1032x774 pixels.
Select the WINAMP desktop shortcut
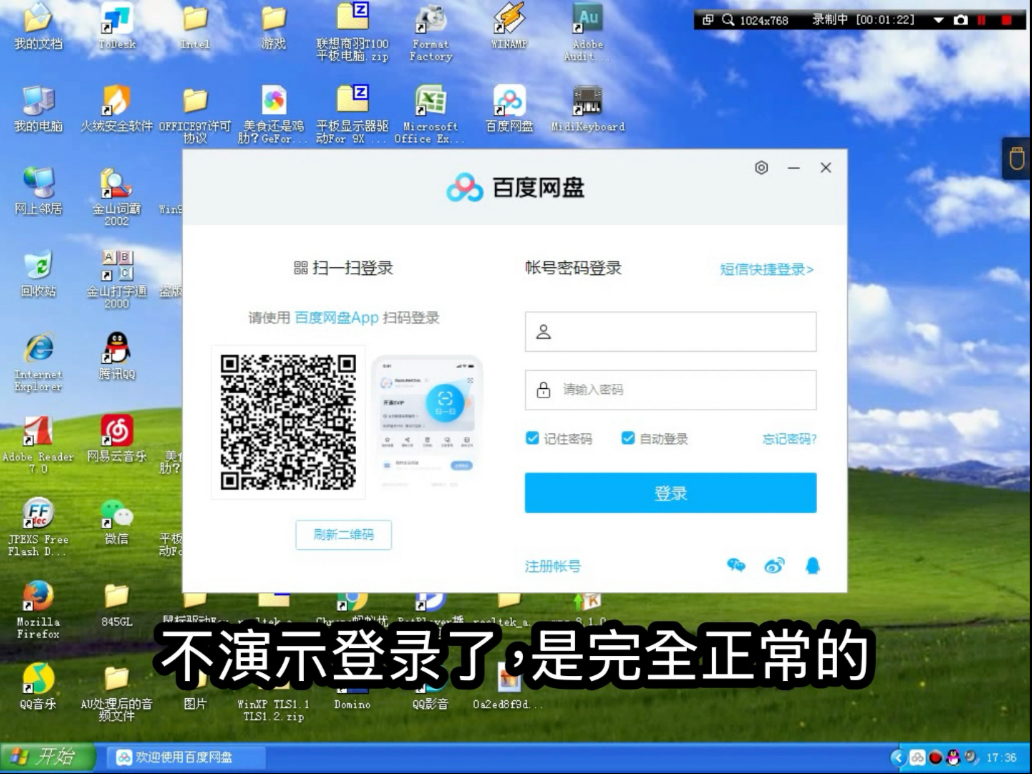(509, 28)
